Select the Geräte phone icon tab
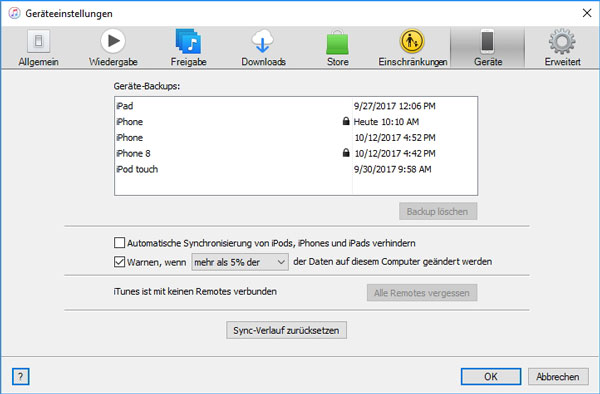Viewport: 600px width, 394px height. [488, 48]
